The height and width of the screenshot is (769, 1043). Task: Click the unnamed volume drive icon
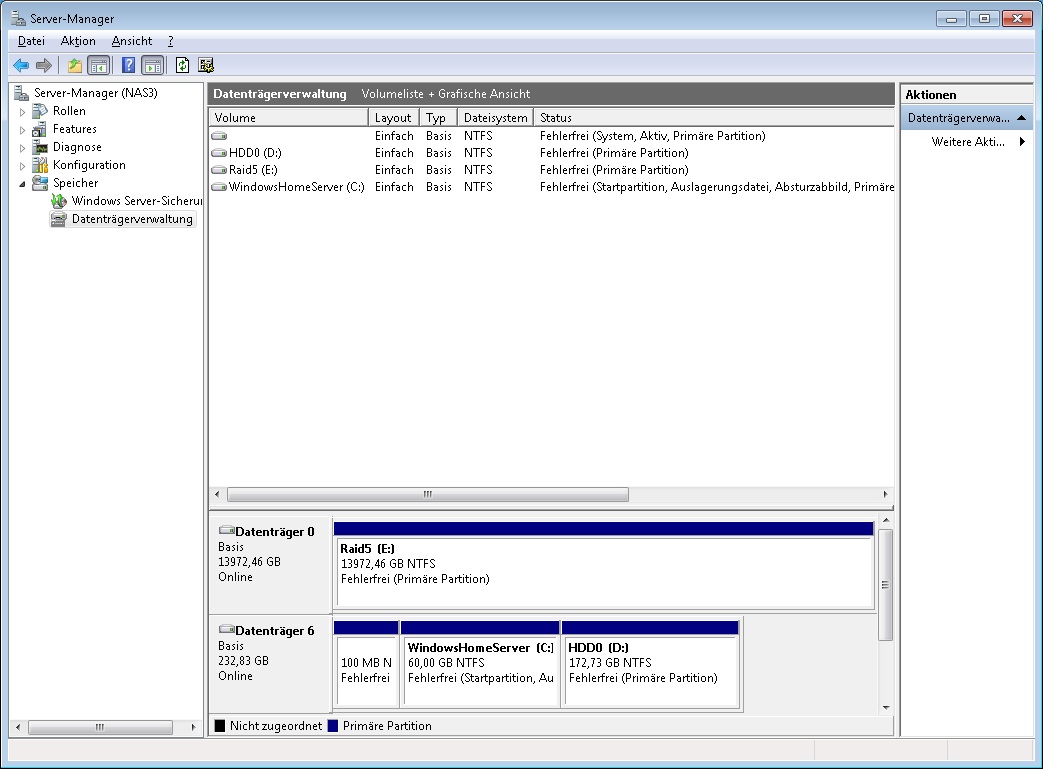219,136
